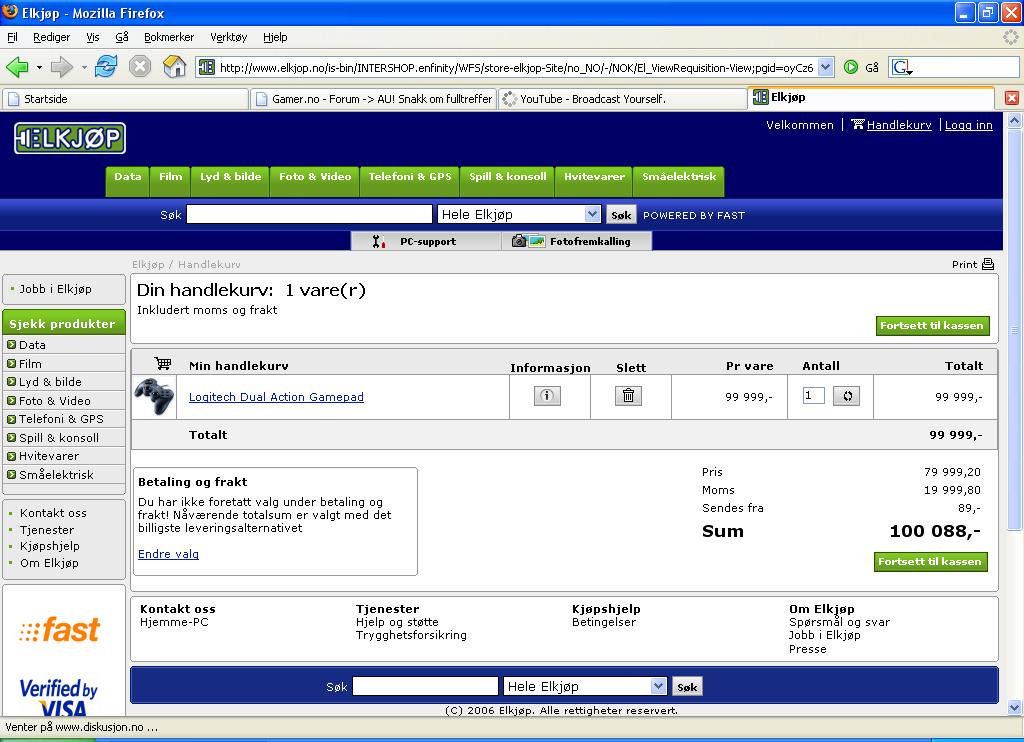
Task: Click the Handlekurv link in header
Action: click(x=899, y=125)
